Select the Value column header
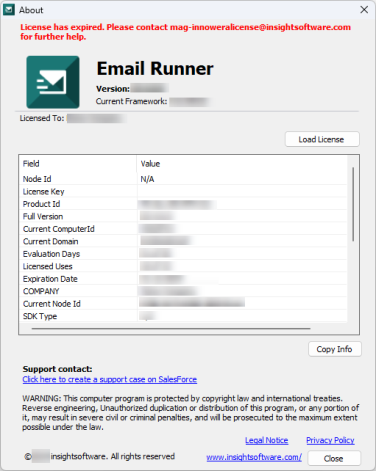Image resolution: width=376 pixels, height=471 pixels. click(242, 164)
